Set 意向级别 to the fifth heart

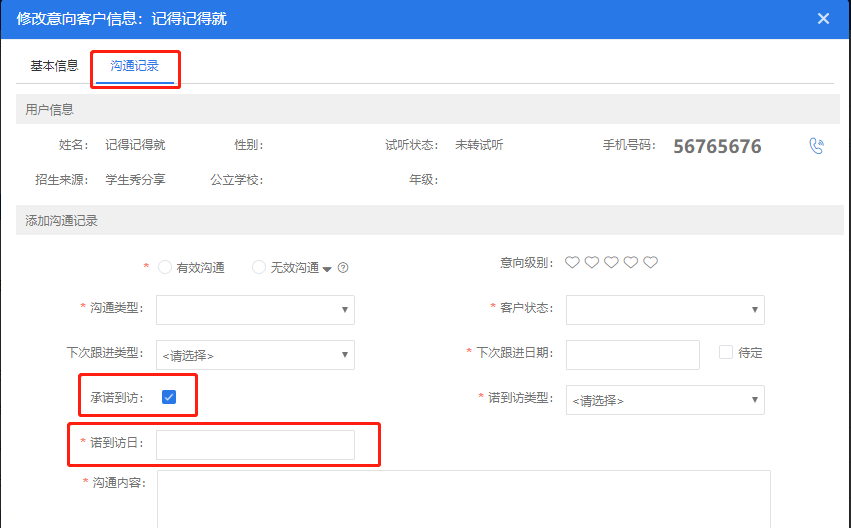(x=650, y=263)
